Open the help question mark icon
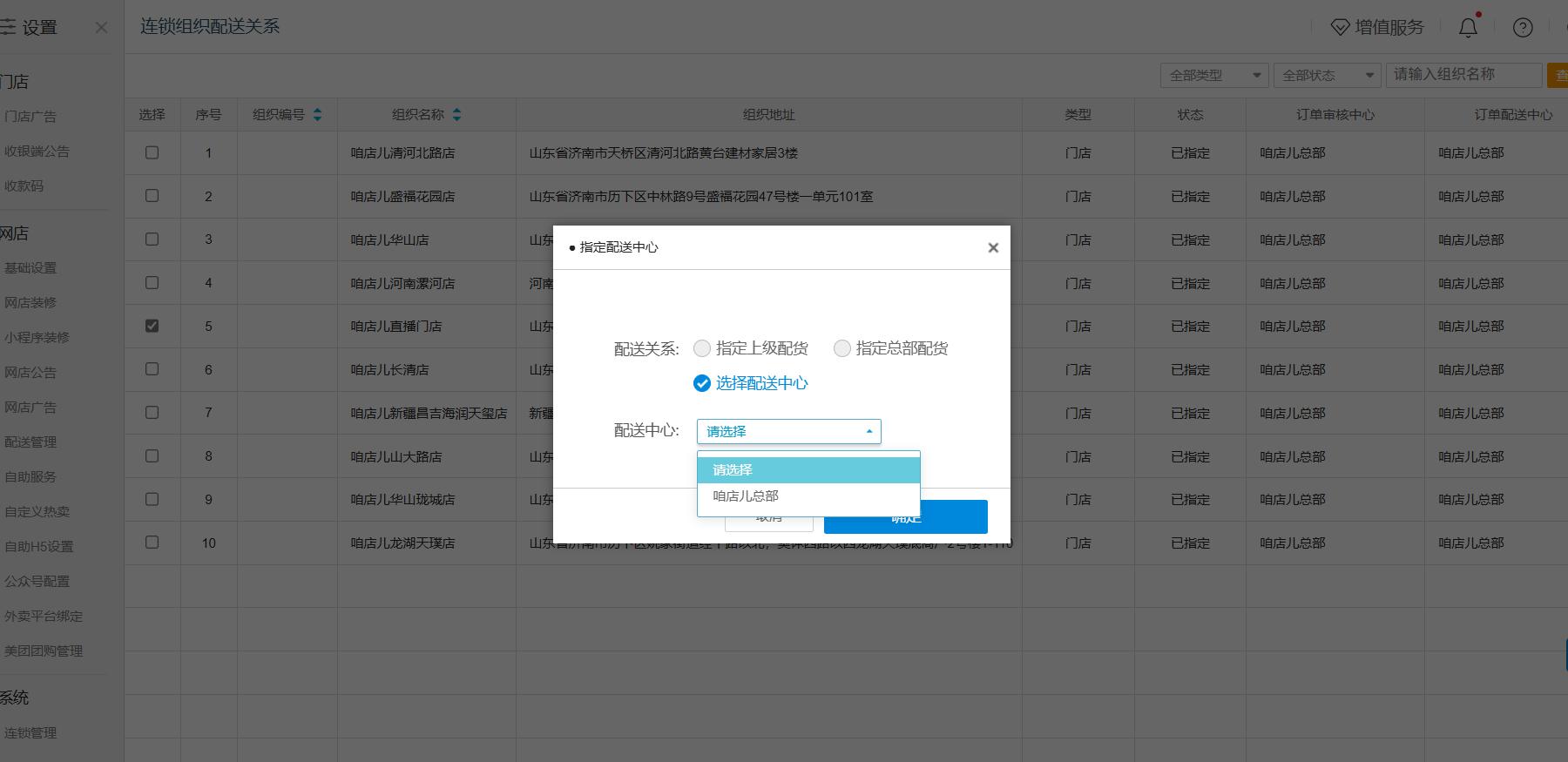The image size is (1568, 762). coord(1523,28)
